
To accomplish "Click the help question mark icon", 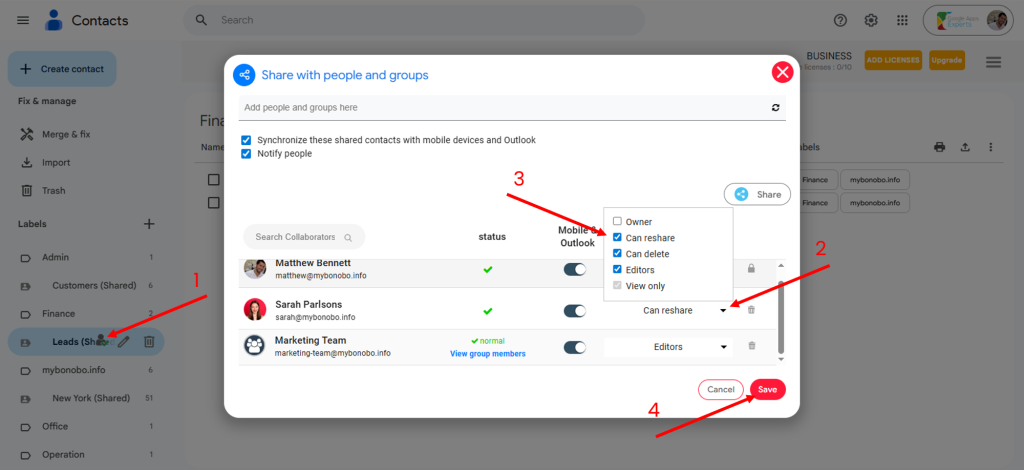I will 840,20.
